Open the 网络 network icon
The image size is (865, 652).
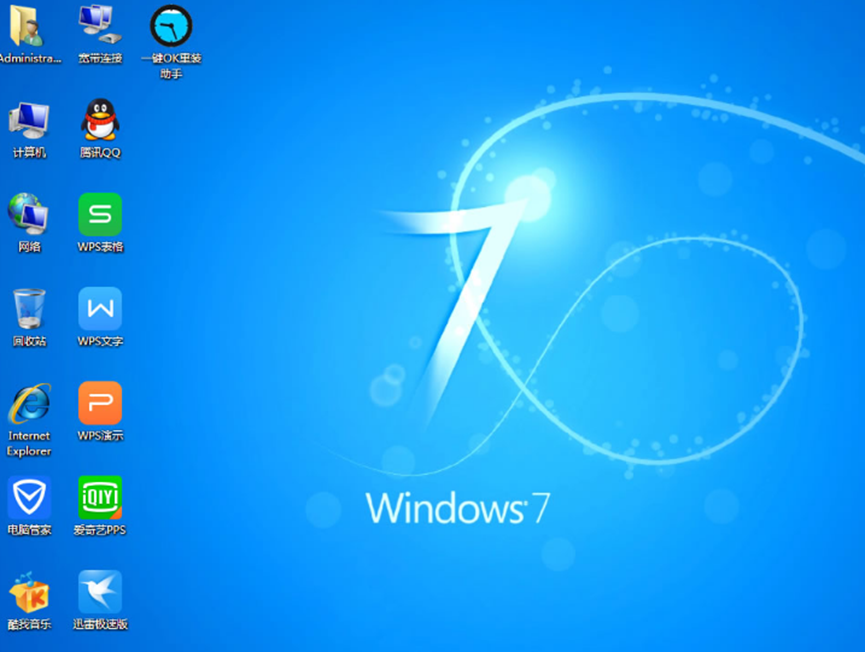[x=29, y=215]
